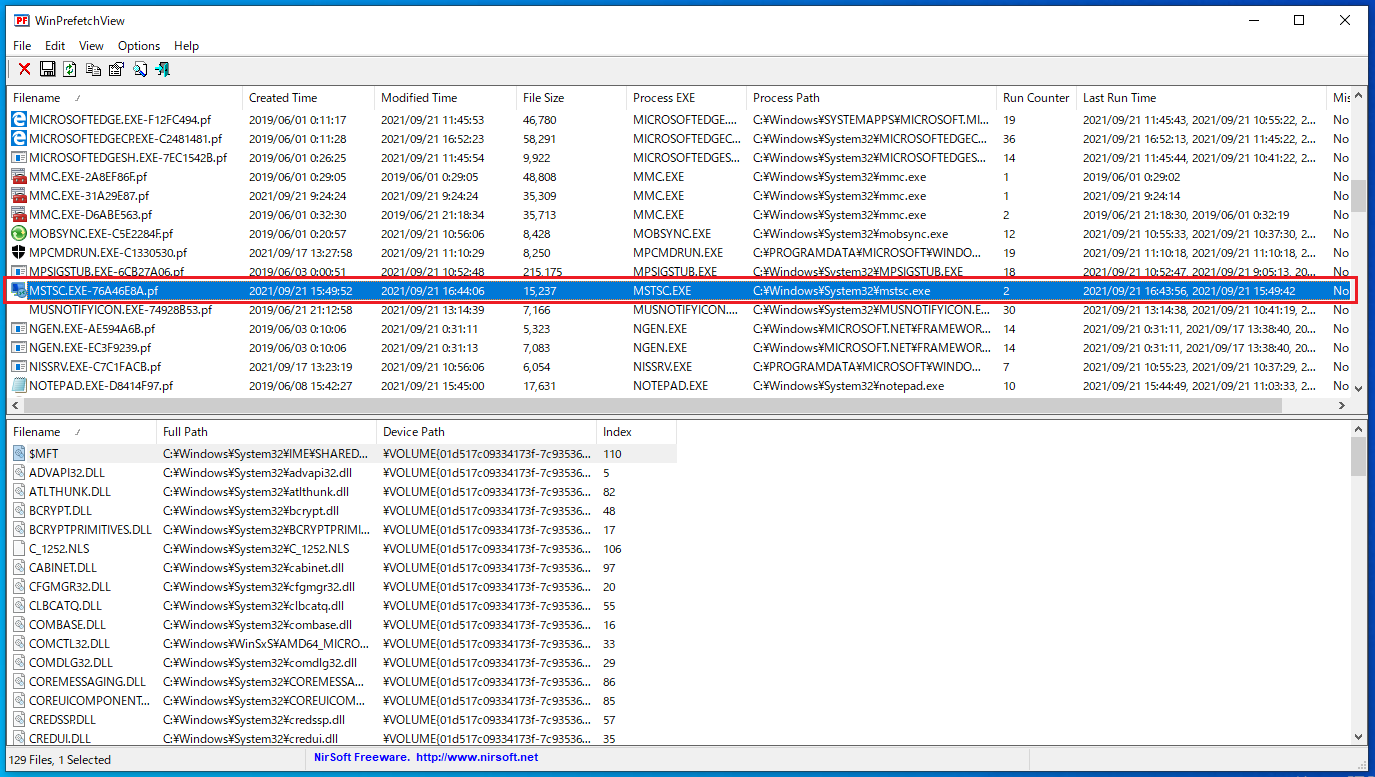Screen dimensions: 1375x777
Task: Select the NGEN.EXE-EC3F9239.pf row
Action: [679, 348]
